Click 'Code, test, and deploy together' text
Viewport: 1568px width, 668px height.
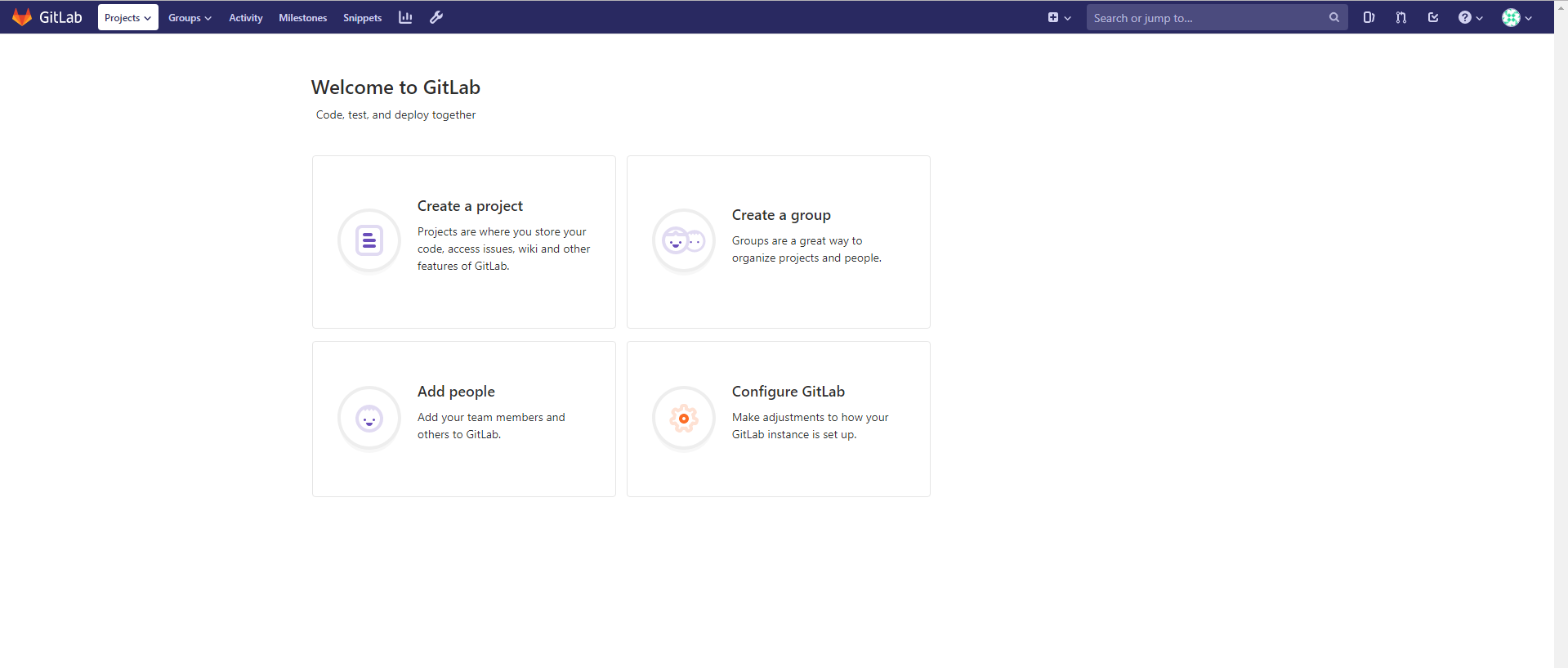tap(395, 114)
